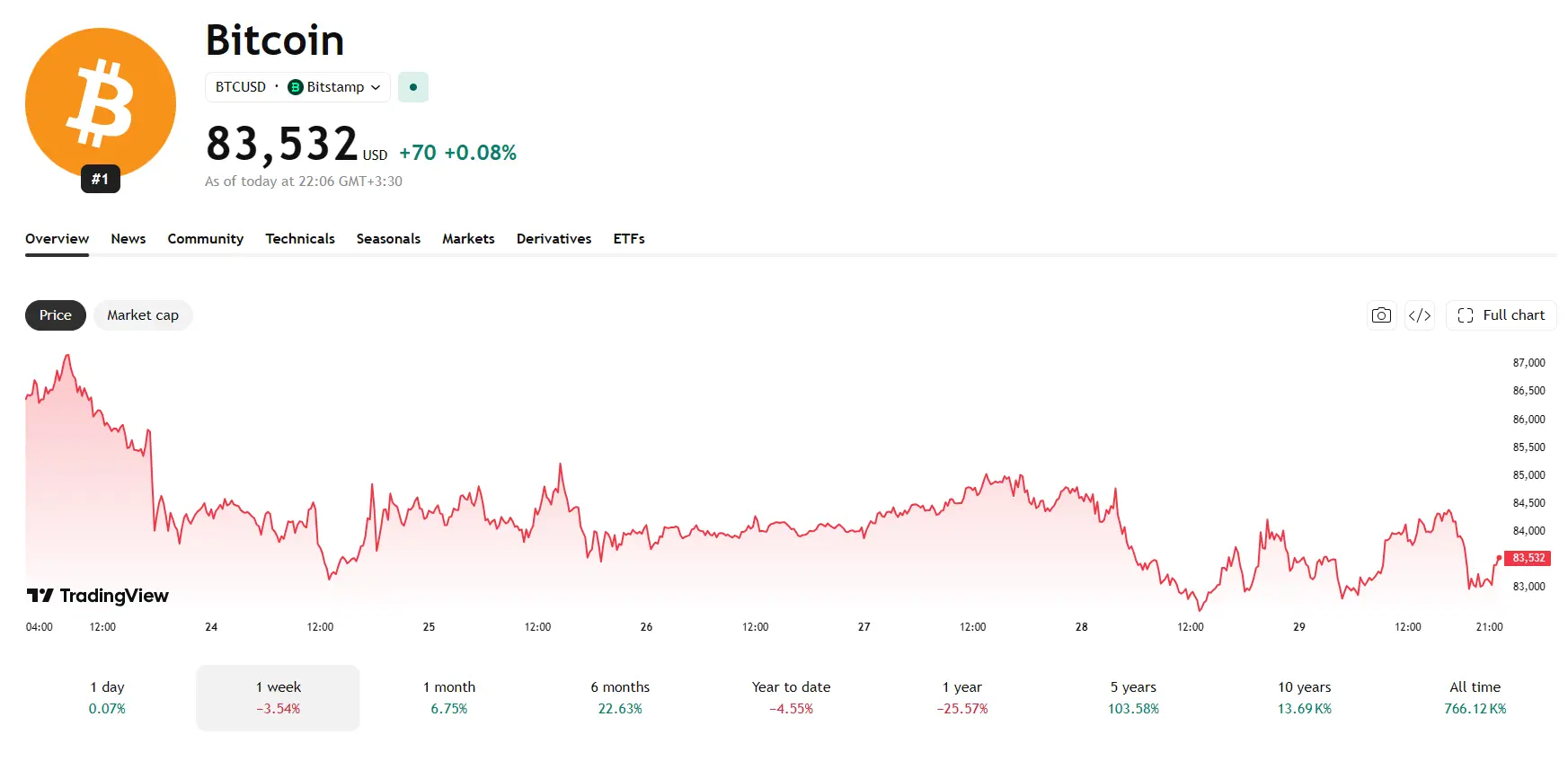Click the #1 rank badge

(100, 179)
